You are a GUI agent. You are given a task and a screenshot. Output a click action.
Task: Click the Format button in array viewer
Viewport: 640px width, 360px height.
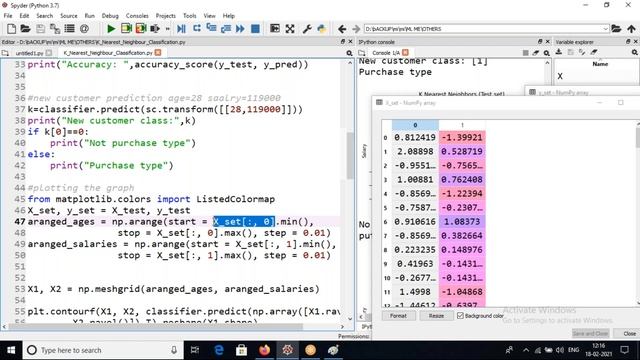(398, 316)
